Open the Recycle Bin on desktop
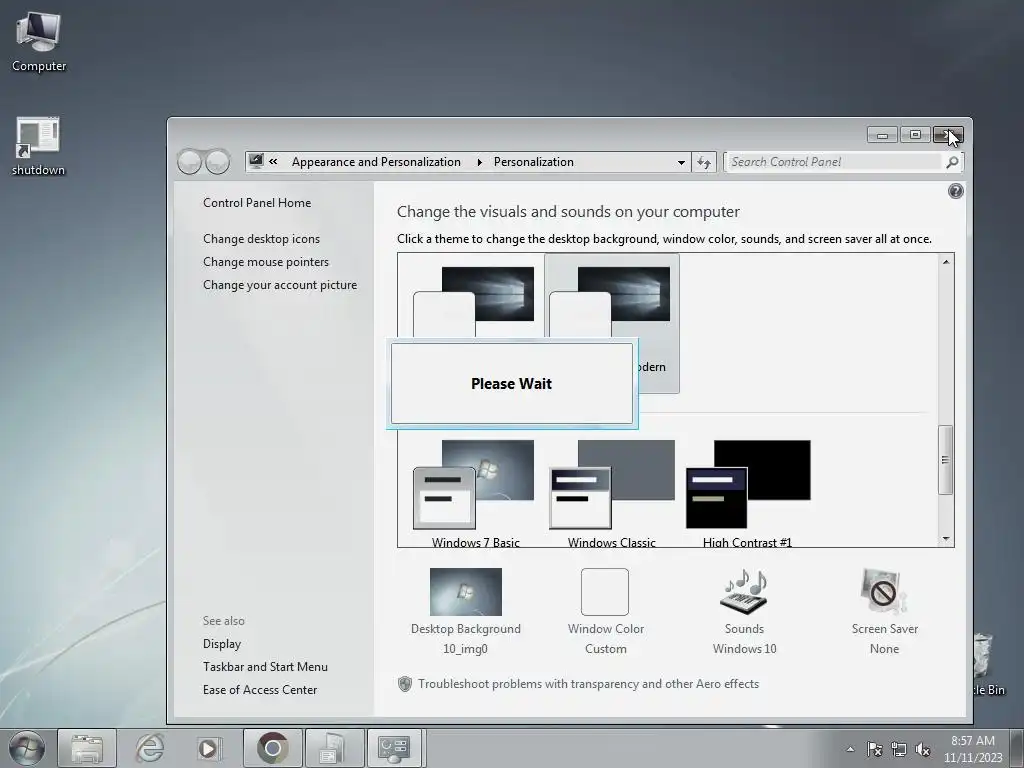This screenshot has height=768, width=1024. [x=986, y=663]
